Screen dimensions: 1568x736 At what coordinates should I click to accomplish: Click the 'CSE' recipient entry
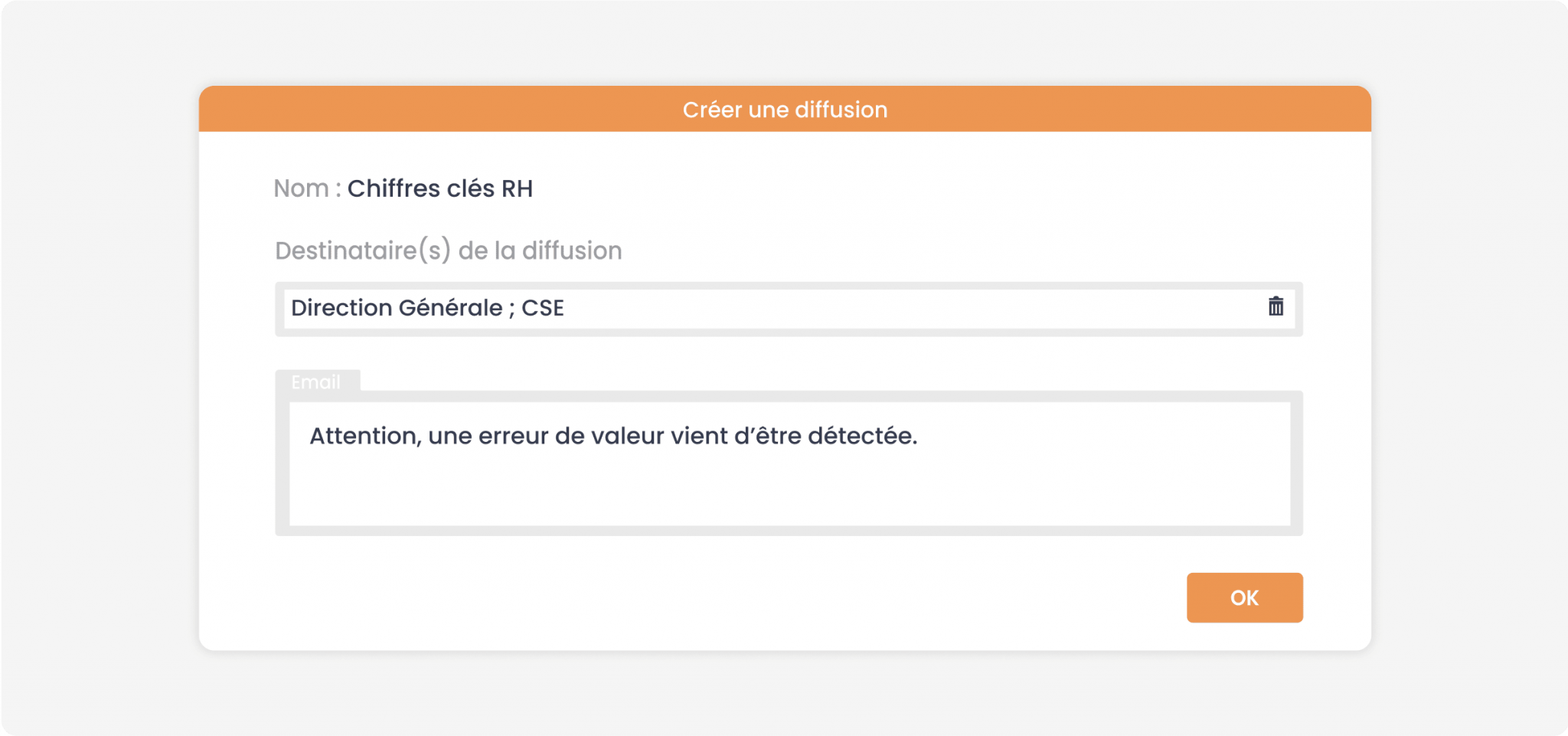click(543, 308)
